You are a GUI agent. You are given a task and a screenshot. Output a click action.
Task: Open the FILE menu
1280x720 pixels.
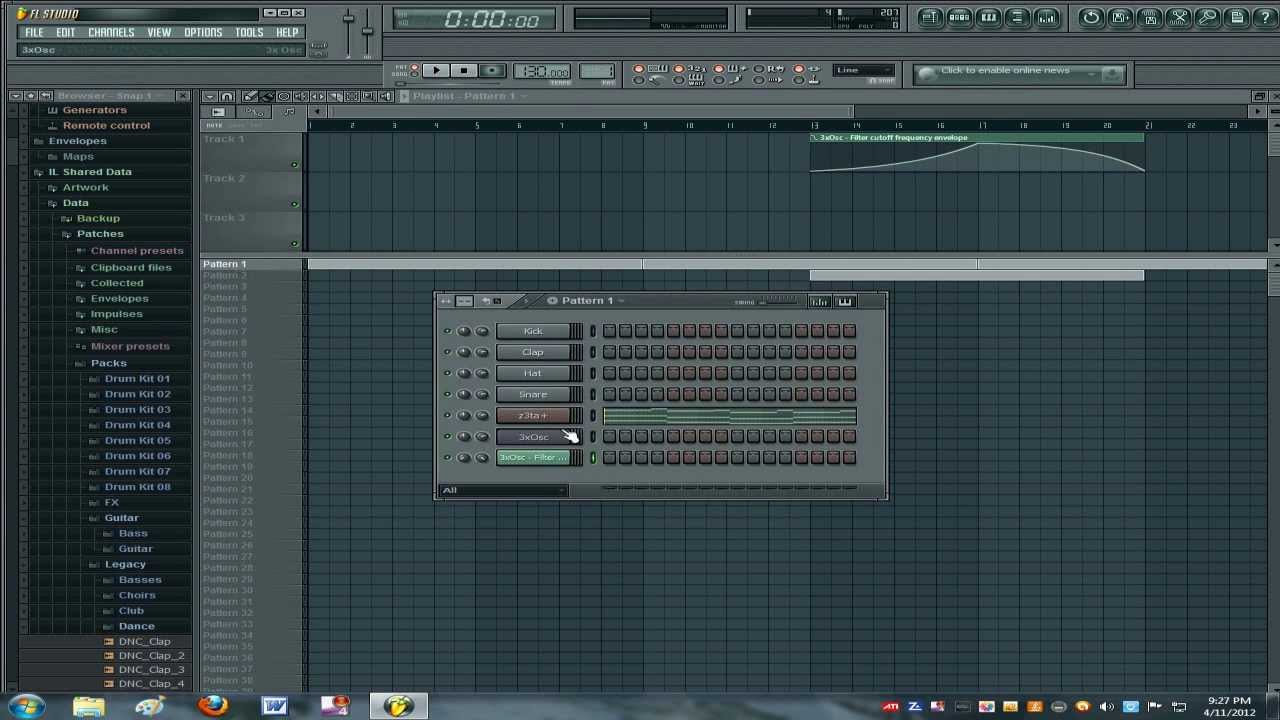click(x=34, y=32)
